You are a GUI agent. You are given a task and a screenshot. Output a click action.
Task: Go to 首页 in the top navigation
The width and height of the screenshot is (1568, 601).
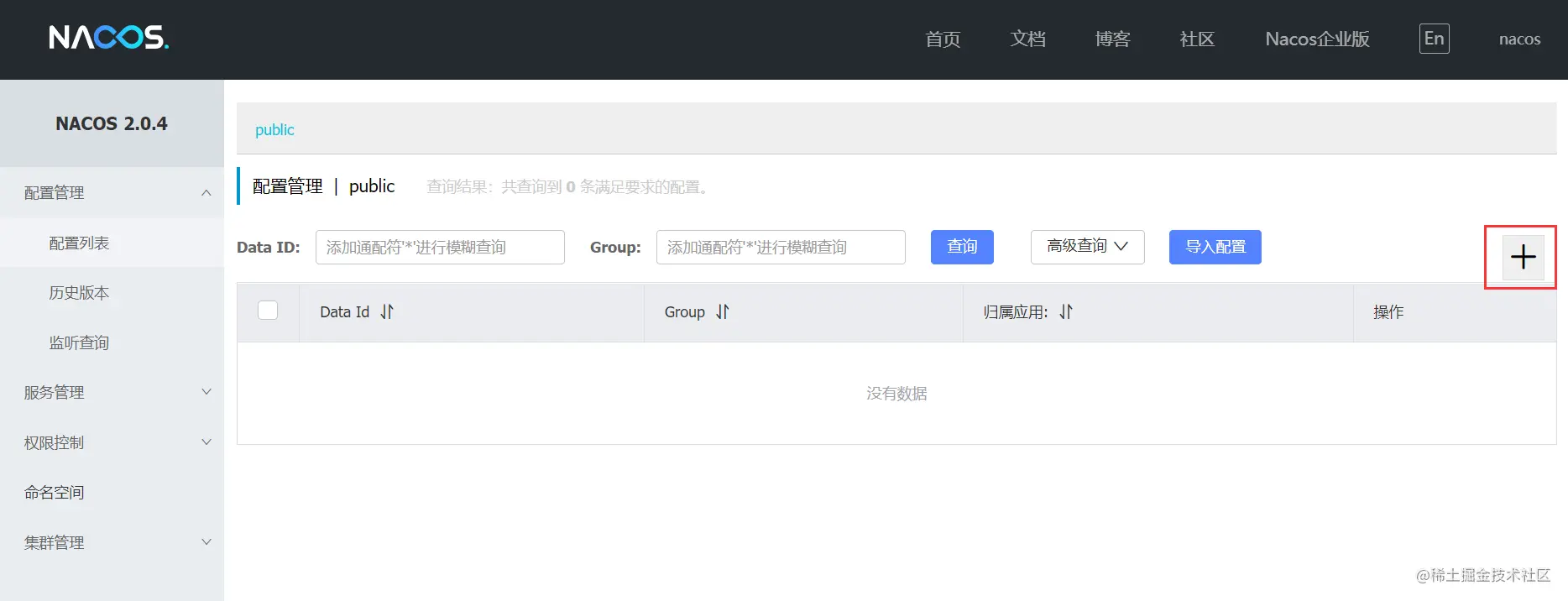[943, 39]
